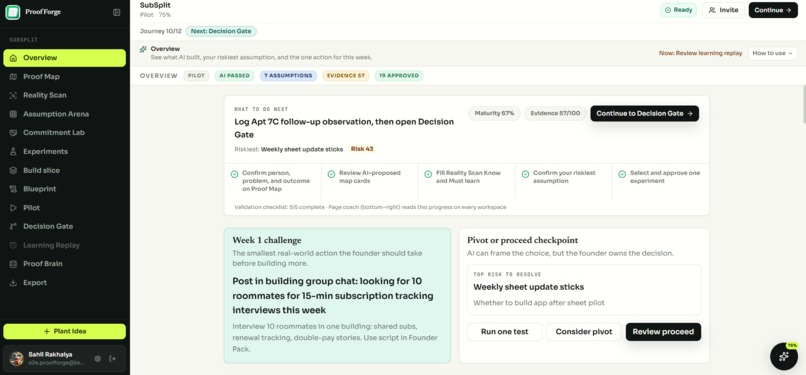Open the Build slice page
The image size is (806, 375).
tap(64, 170)
